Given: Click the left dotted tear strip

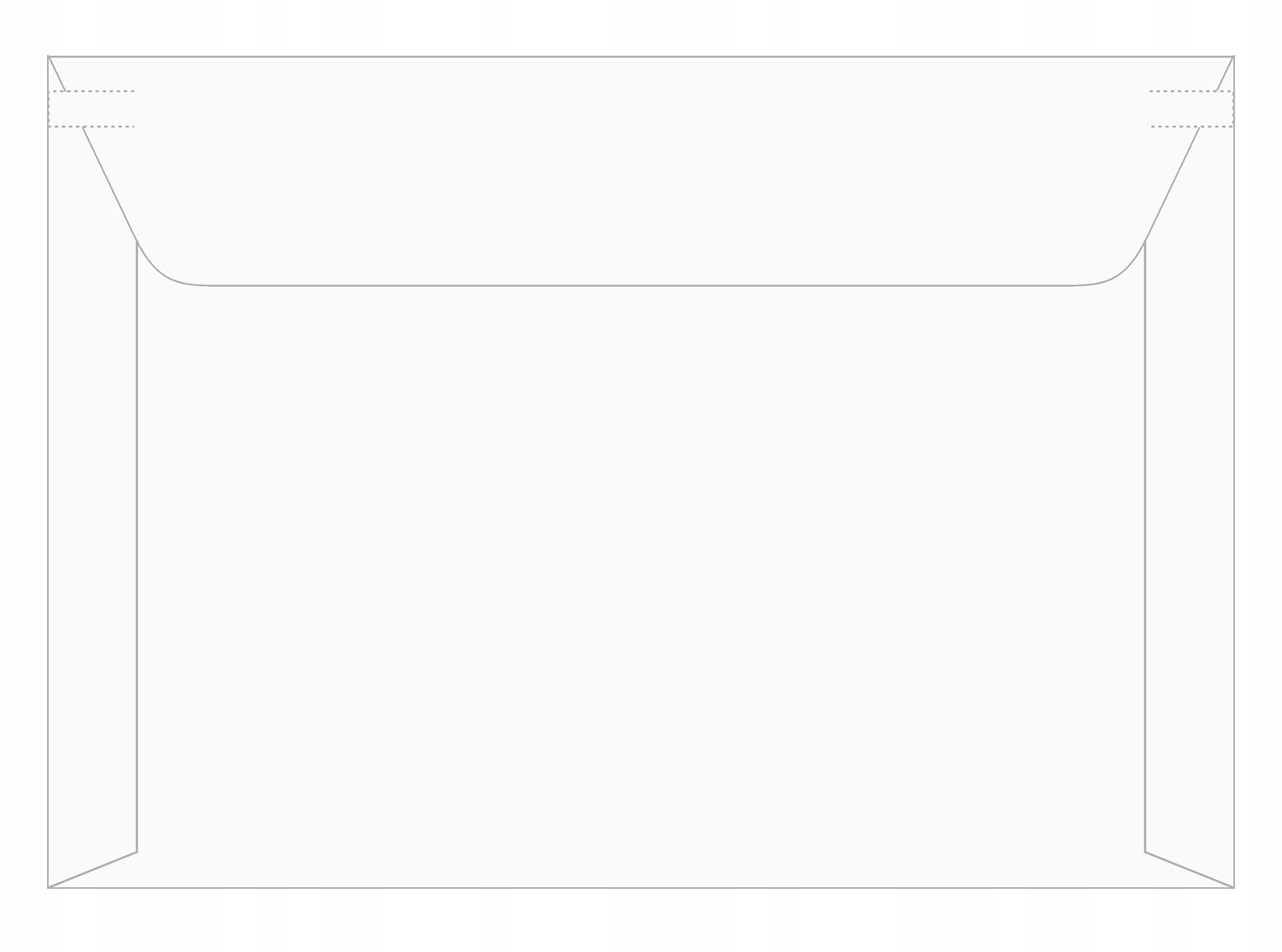Looking at the screenshot, I should (91, 109).
